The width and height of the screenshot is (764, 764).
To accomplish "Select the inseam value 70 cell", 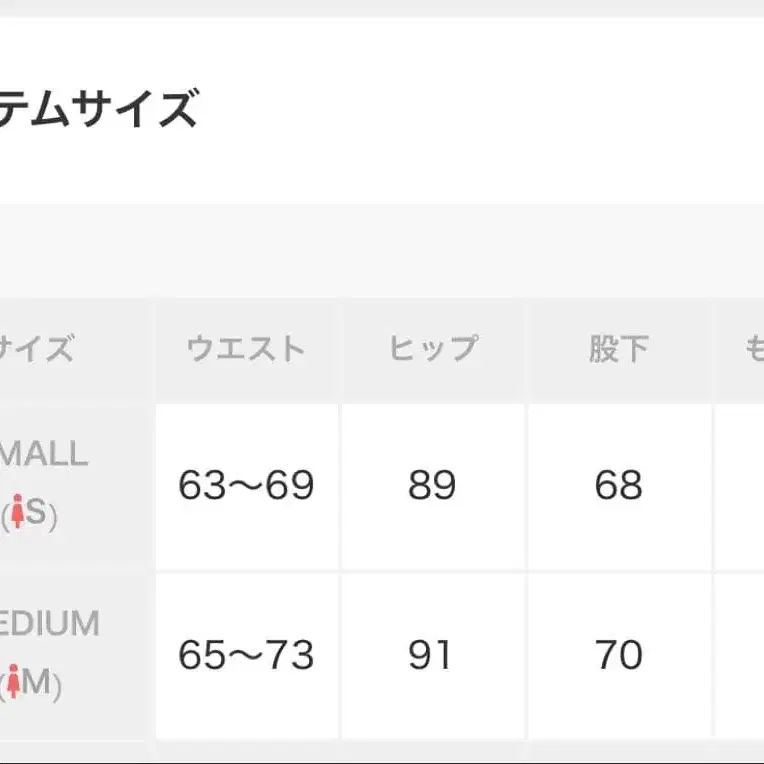I will [x=618, y=656].
